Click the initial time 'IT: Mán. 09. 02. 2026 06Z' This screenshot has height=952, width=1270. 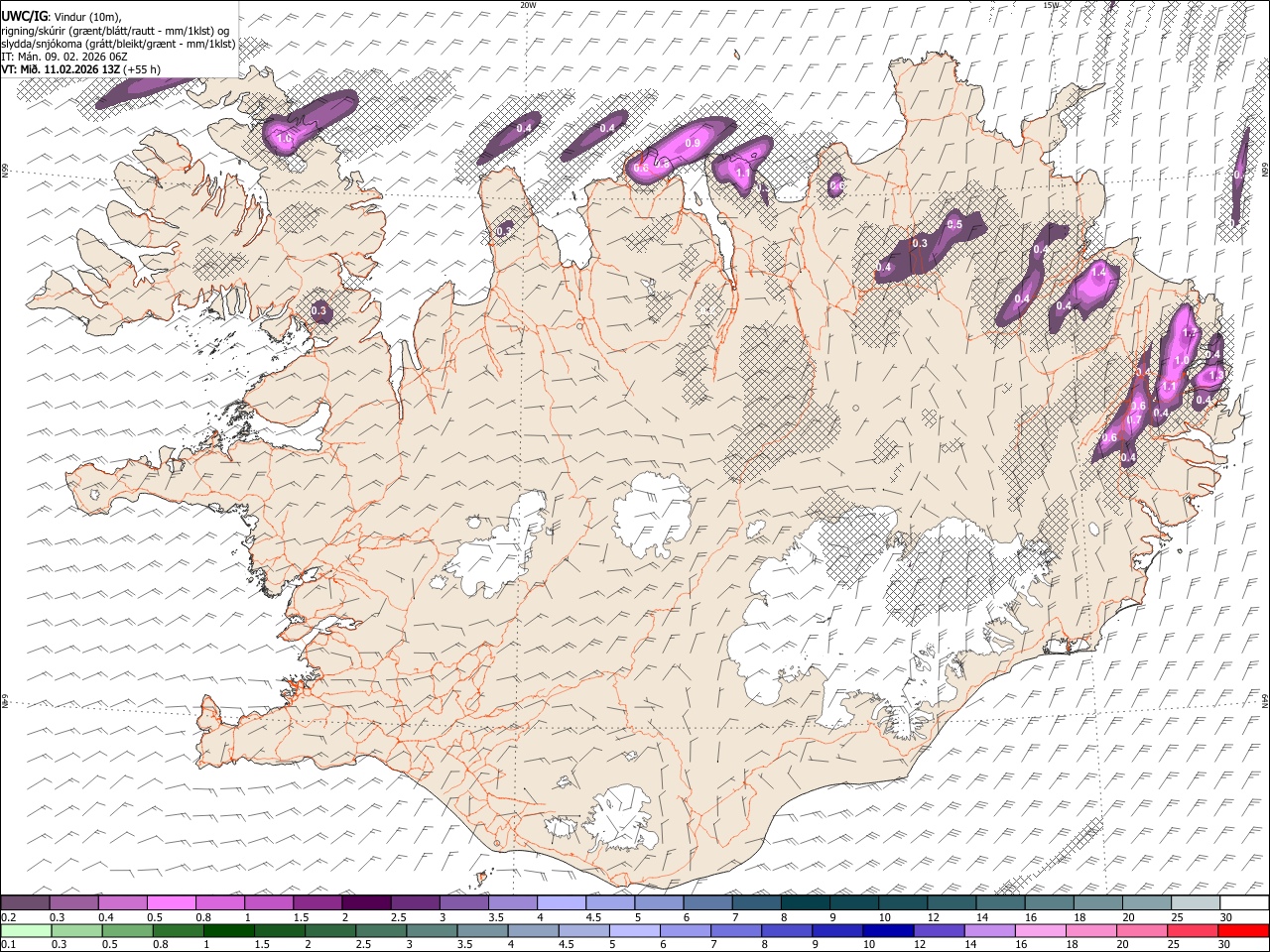tap(64, 57)
